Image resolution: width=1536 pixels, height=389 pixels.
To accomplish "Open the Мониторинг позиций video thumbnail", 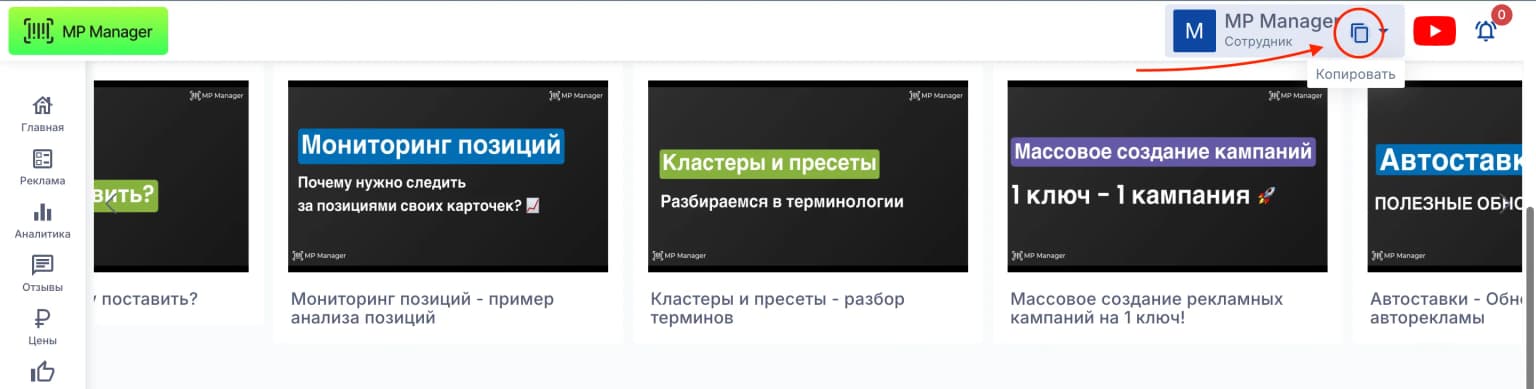I will tap(448, 176).
